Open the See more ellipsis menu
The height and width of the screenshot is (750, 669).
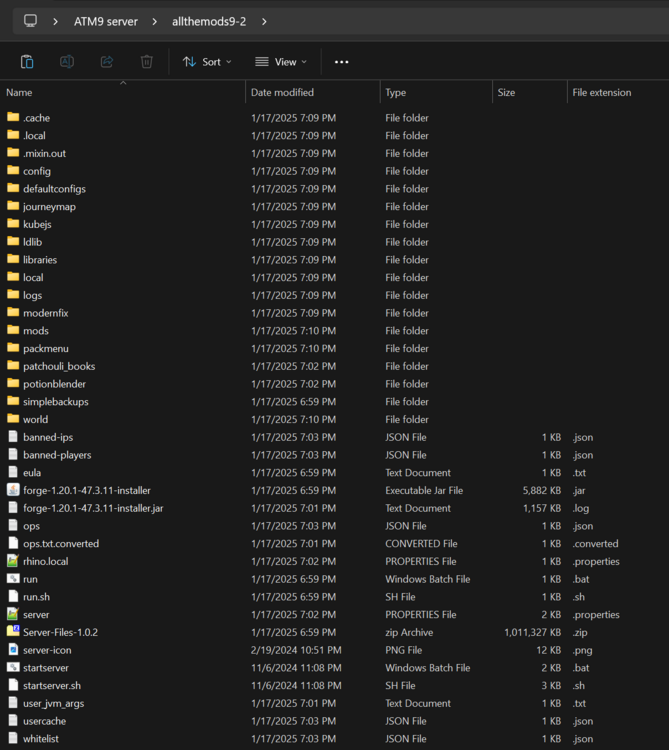341,62
